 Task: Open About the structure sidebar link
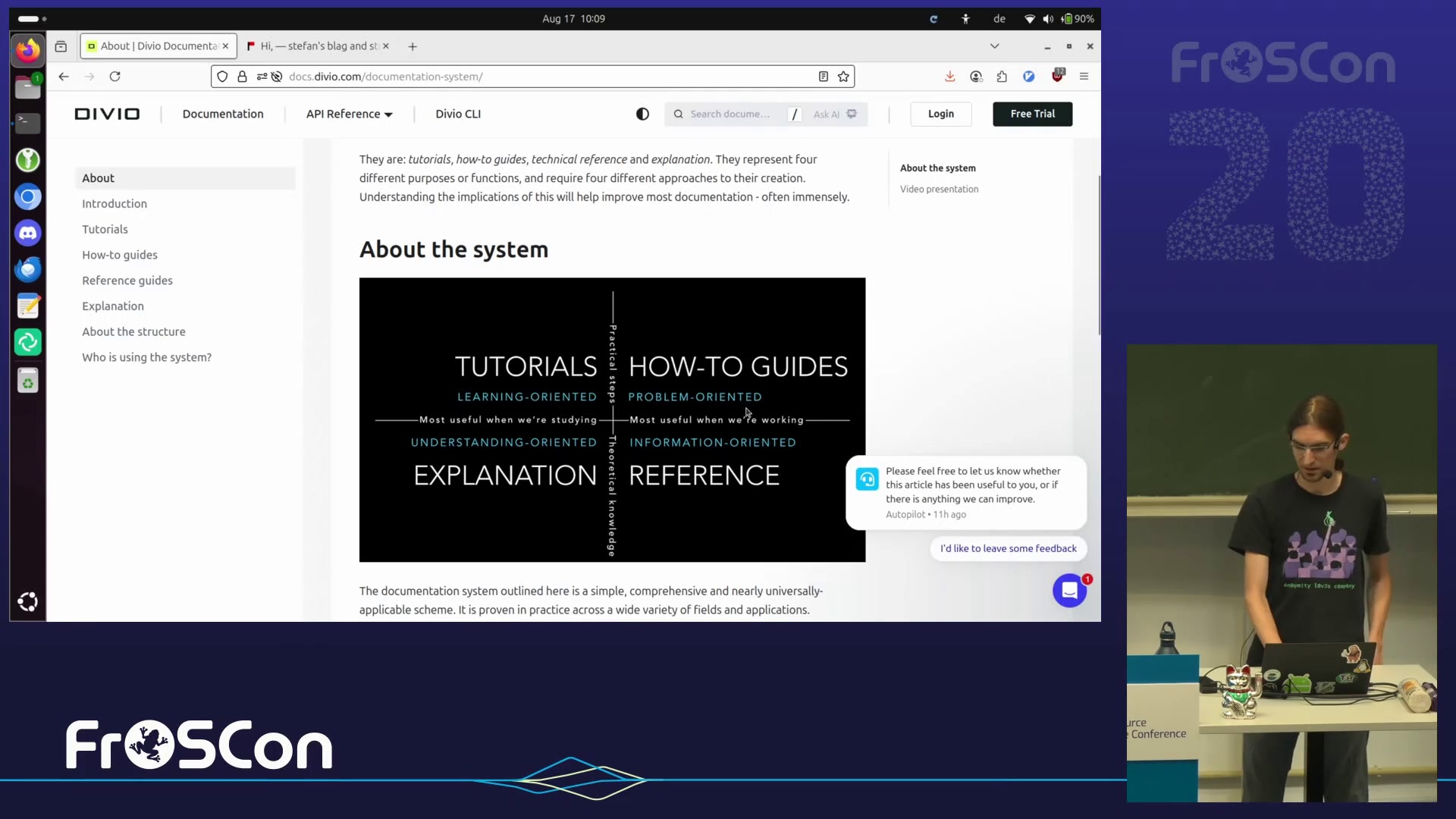(133, 332)
